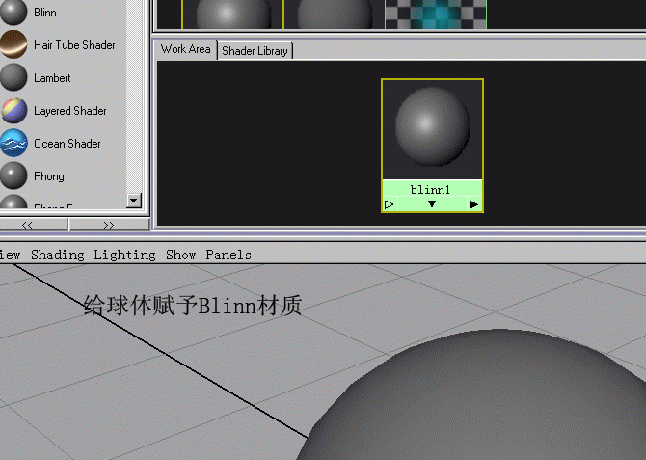Expand blinn1 output connections right arrow
This screenshot has width=646, height=460.
[474, 204]
